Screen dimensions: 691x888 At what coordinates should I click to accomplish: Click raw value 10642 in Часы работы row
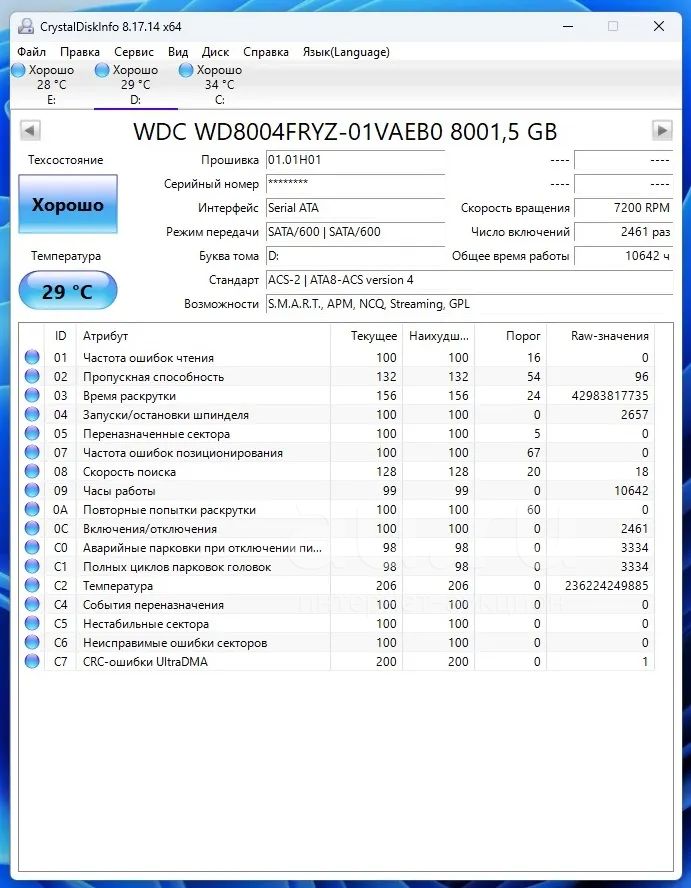[x=632, y=490]
